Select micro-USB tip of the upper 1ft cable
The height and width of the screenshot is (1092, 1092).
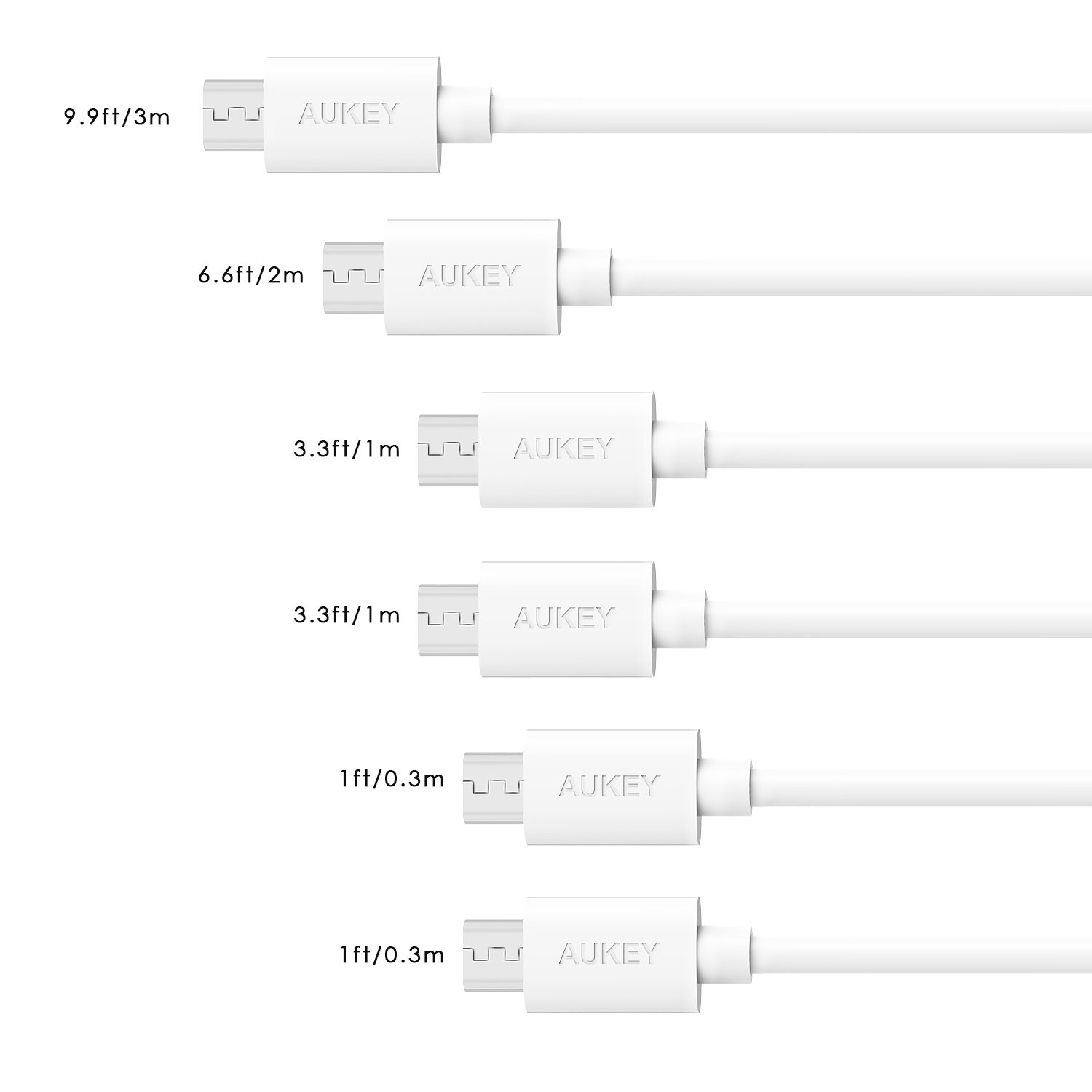(494, 786)
